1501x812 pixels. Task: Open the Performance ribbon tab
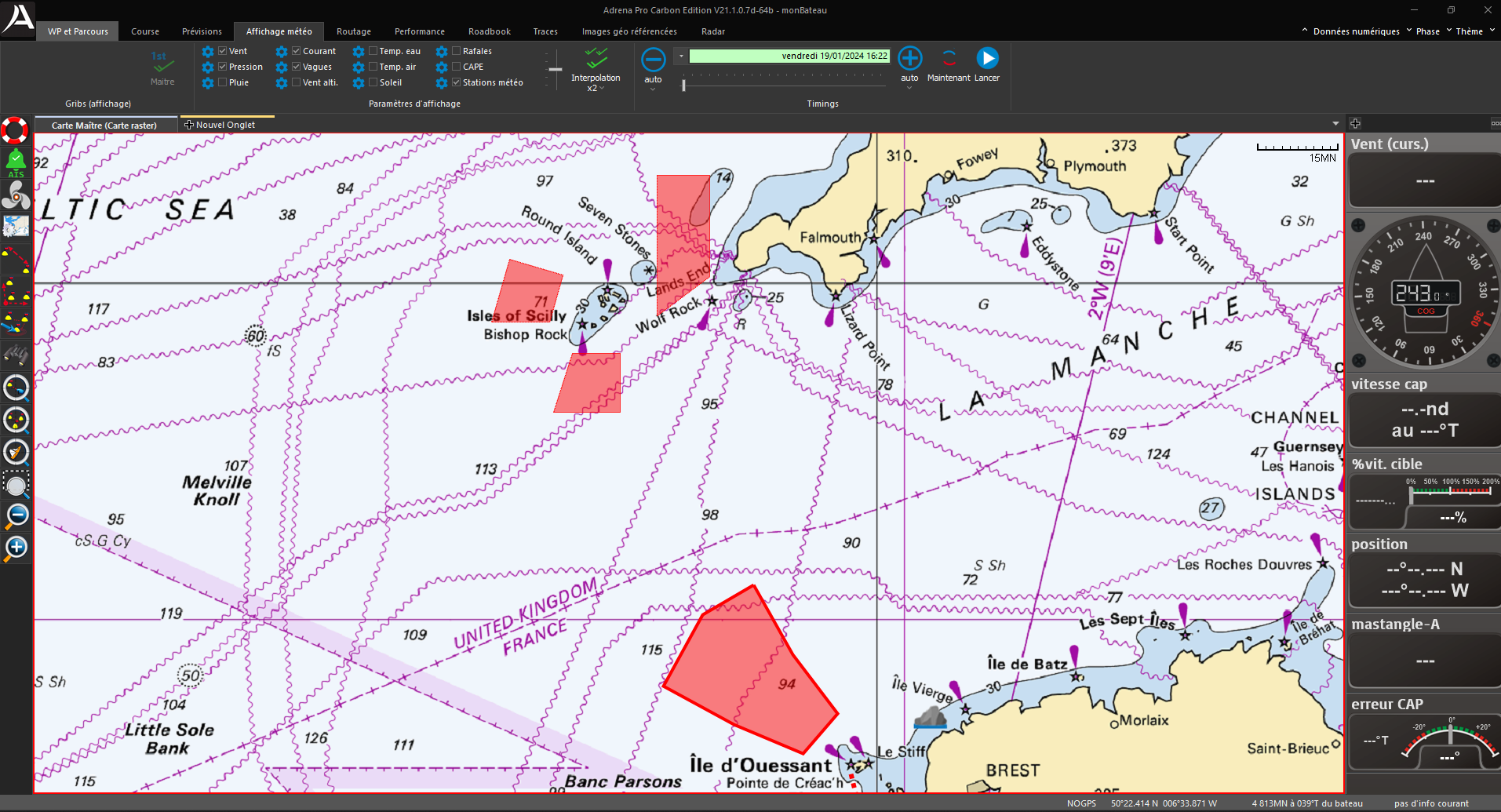420,31
